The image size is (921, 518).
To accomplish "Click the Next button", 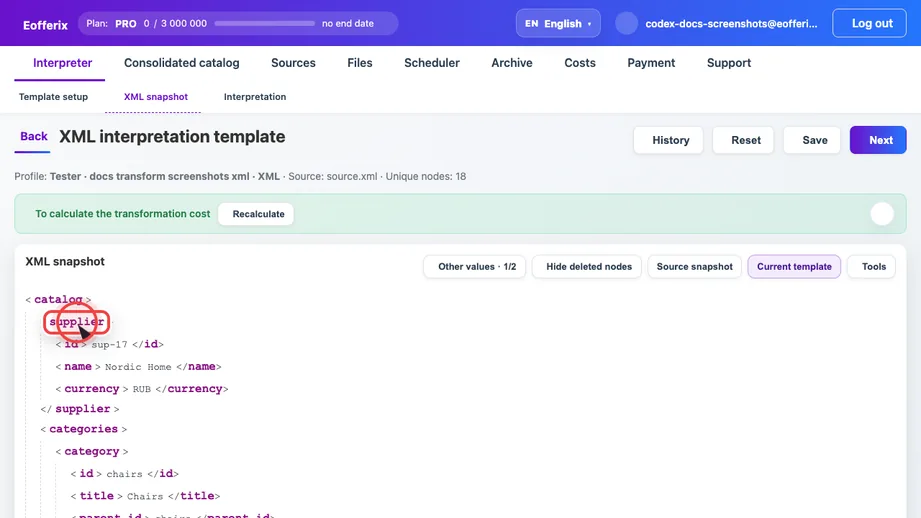I will pos(878,140).
